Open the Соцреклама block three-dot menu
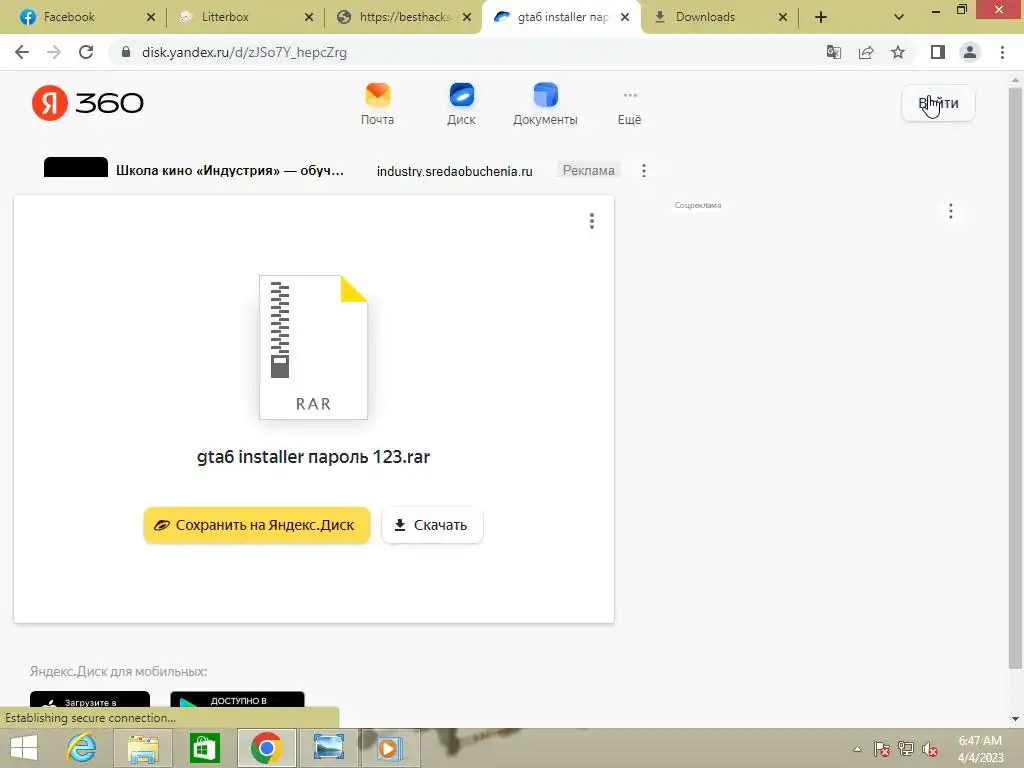The image size is (1024, 768). point(951,211)
